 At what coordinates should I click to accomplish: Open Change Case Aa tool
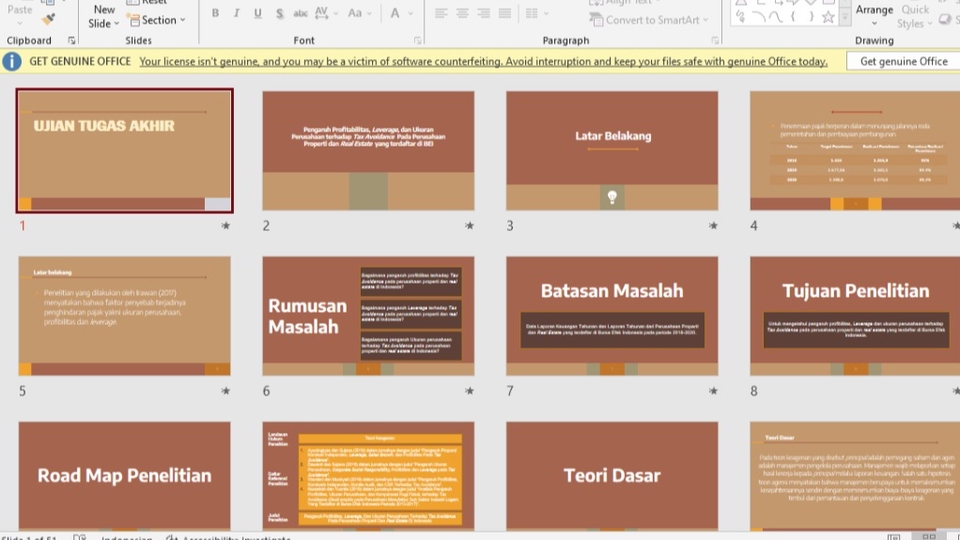pyautogui.click(x=354, y=13)
